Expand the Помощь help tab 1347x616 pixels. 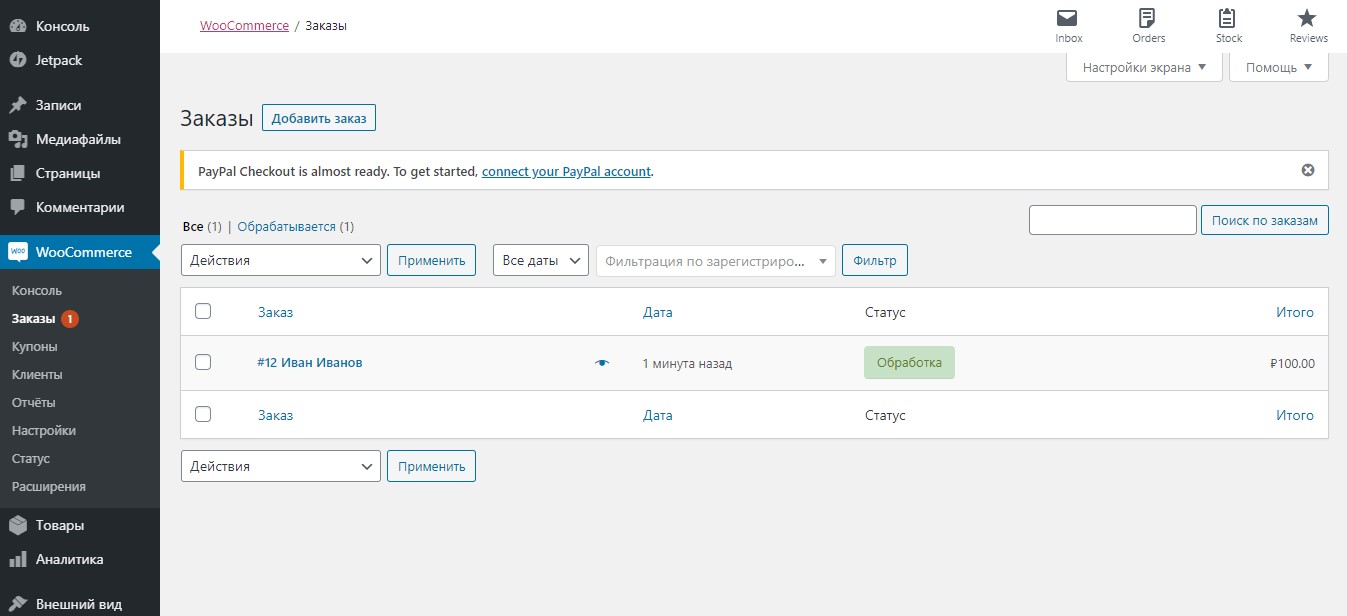point(1279,67)
